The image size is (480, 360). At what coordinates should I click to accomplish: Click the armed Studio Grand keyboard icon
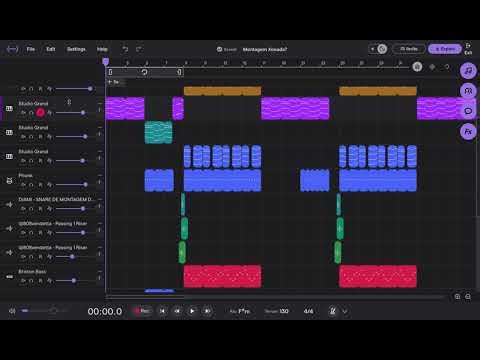(x=9, y=108)
